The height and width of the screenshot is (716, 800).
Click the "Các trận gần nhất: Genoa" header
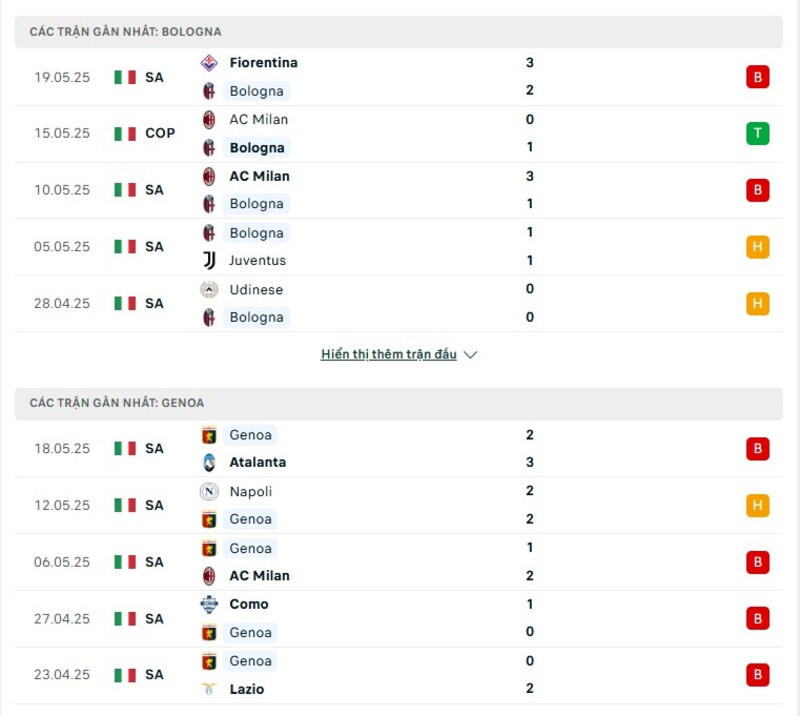(x=117, y=403)
